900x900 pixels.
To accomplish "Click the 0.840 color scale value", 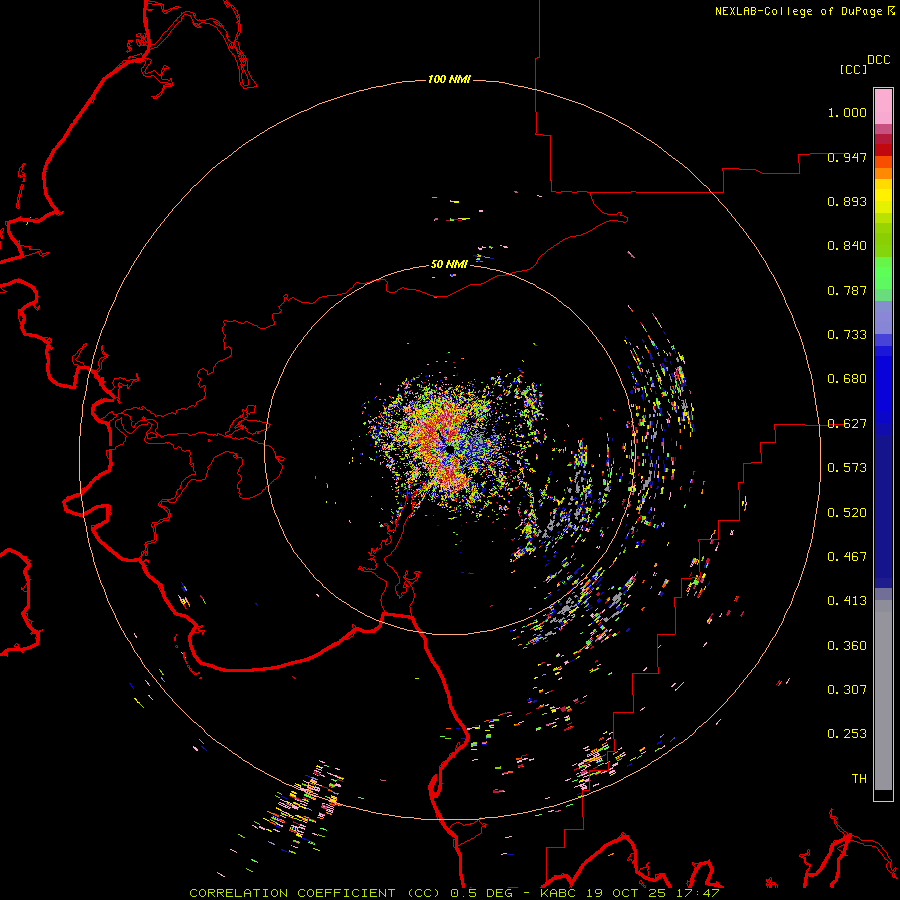I will click(x=847, y=246).
